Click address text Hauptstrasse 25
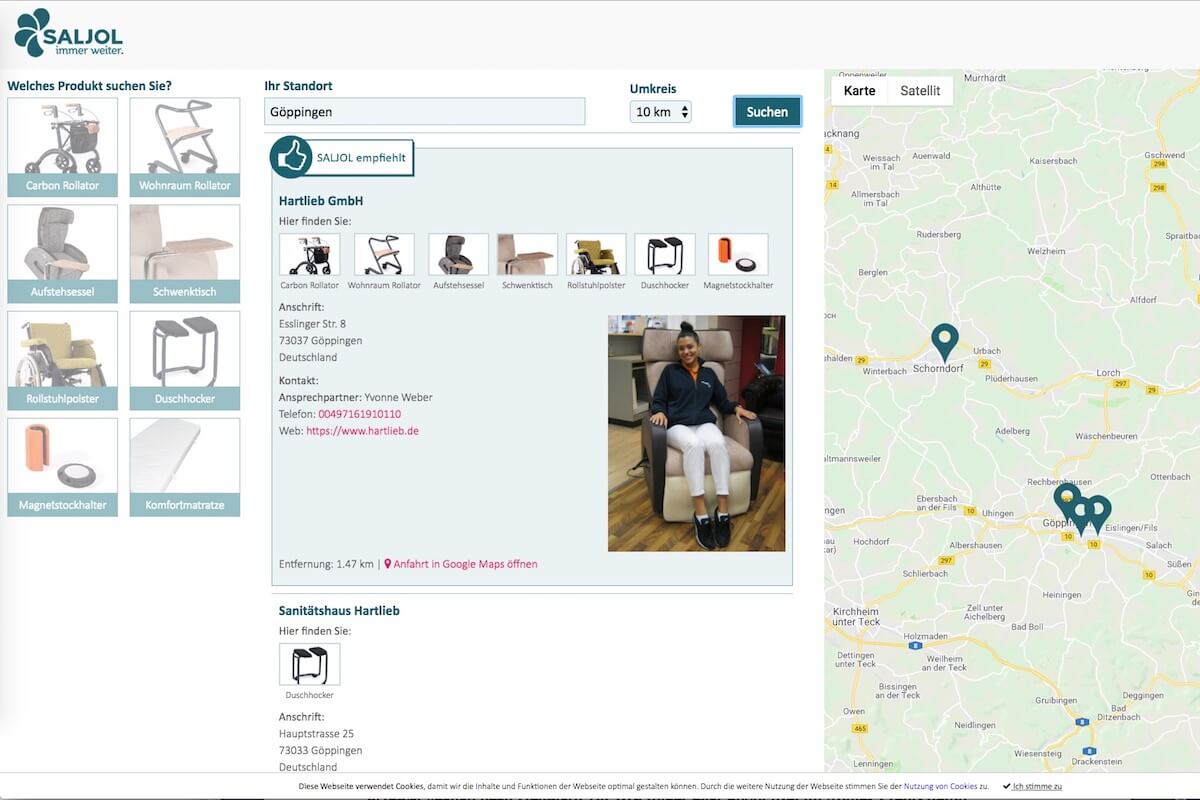1200x800 pixels. pos(316,734)
